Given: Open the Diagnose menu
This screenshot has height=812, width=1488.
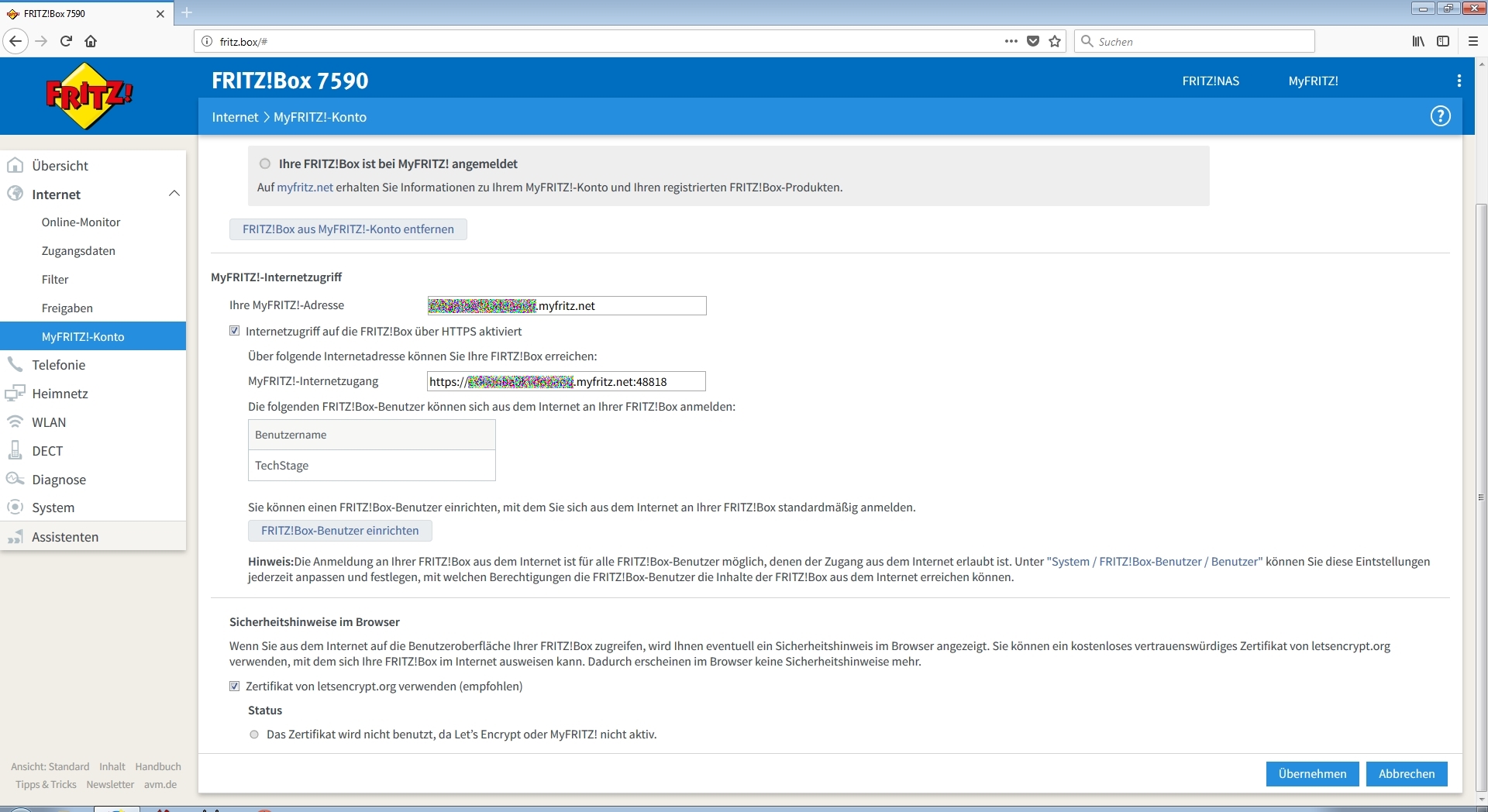Looking at the screenshot, I should pos(59,480).
